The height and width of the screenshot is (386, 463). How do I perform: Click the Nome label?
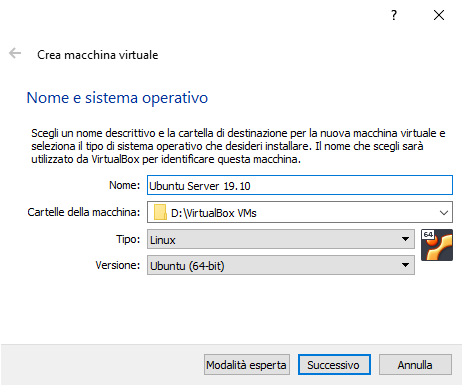point(125,185)
